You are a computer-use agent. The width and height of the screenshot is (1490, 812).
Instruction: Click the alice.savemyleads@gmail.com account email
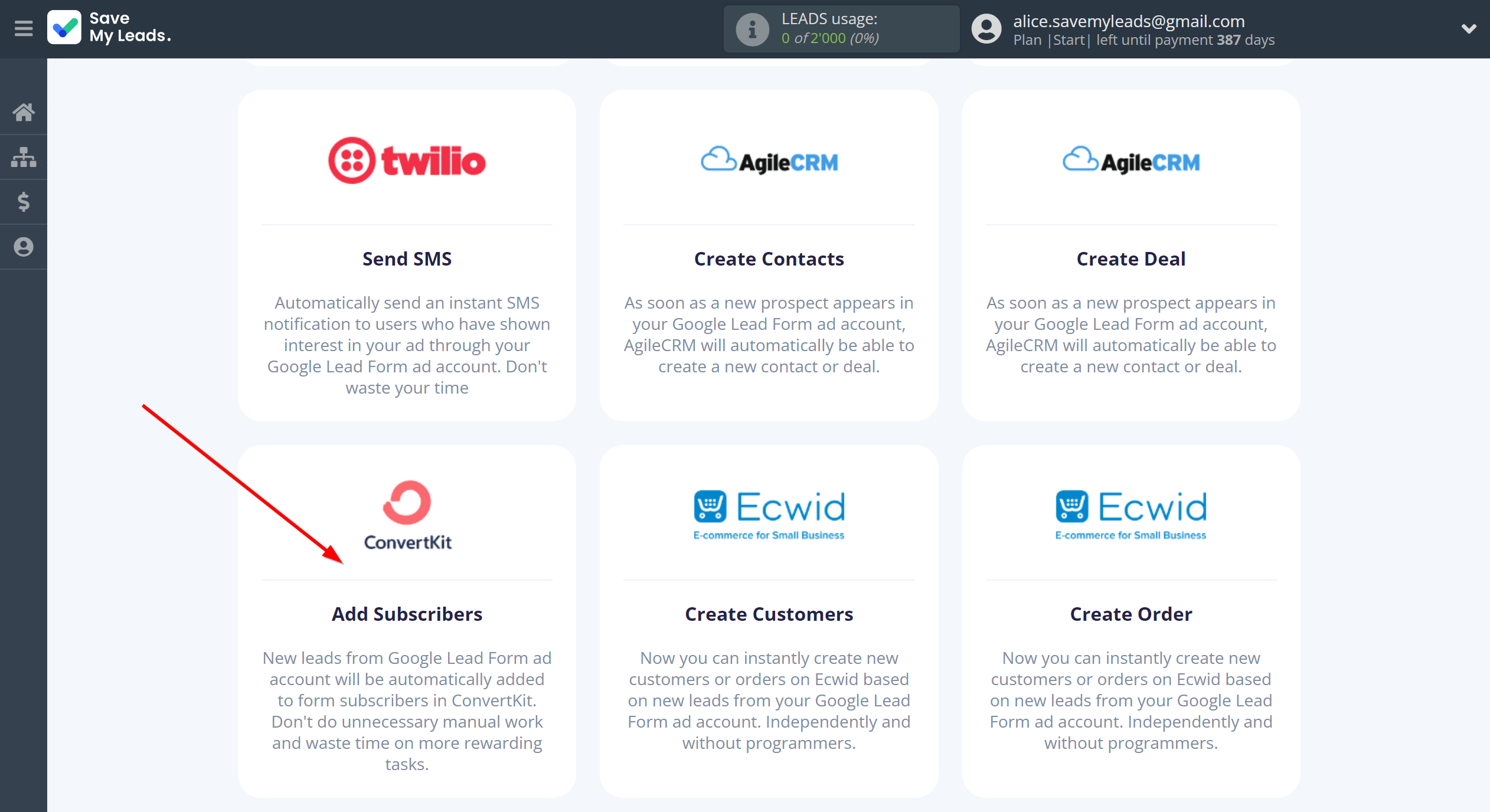pos(1129,21)
